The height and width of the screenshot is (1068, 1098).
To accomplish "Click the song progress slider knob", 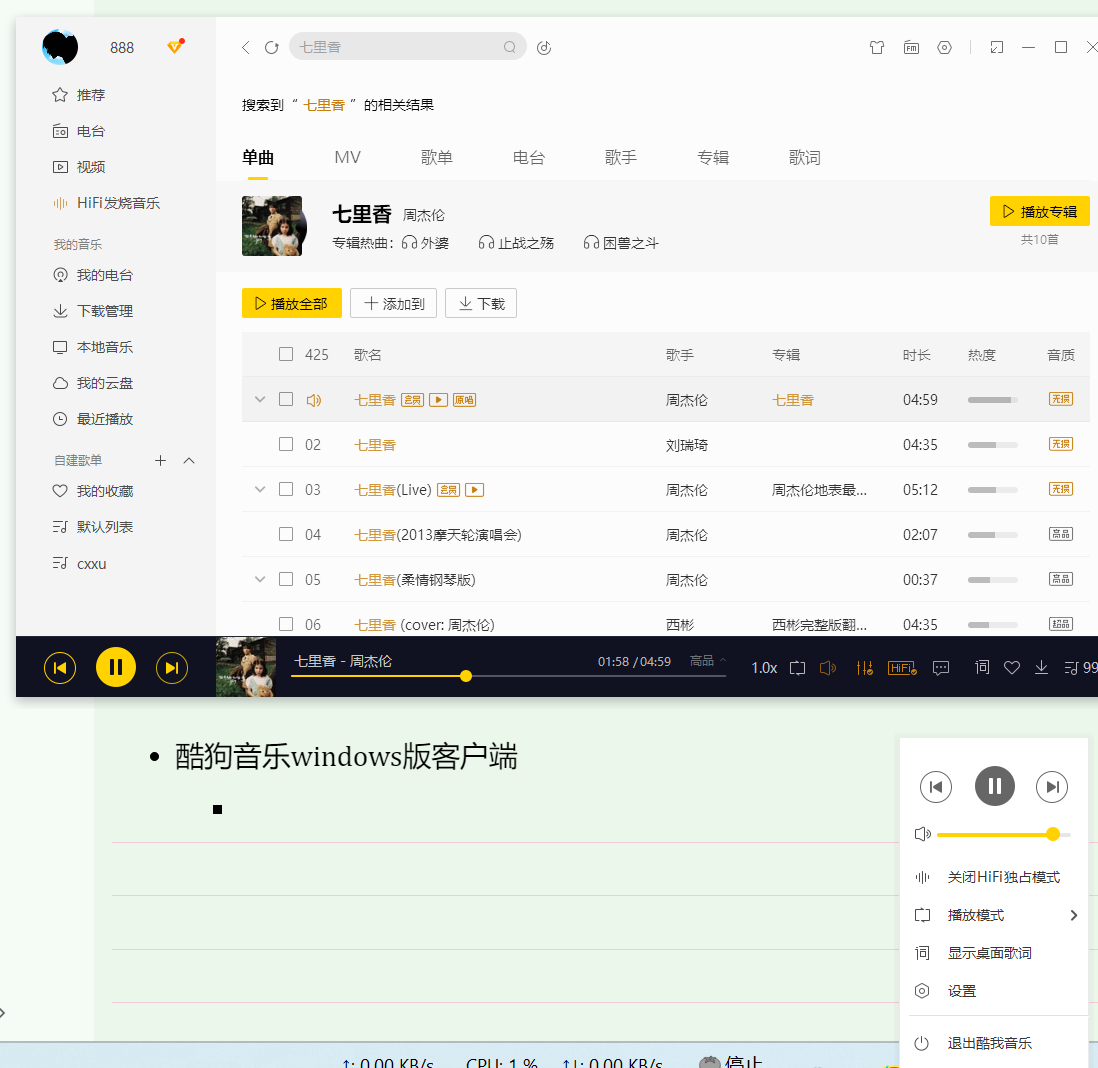I will click(466, 676).
